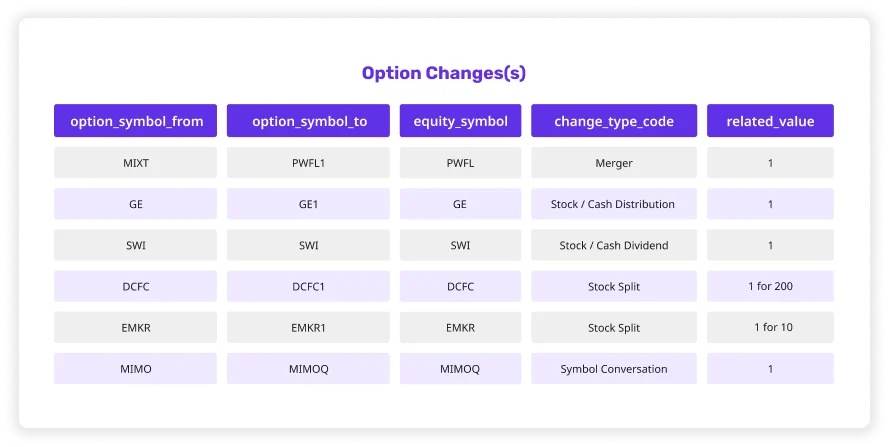Click the PWFL equity symbol cell
Image resolution: width=889 pixels, height=447 pixels.
pos(460,163)
